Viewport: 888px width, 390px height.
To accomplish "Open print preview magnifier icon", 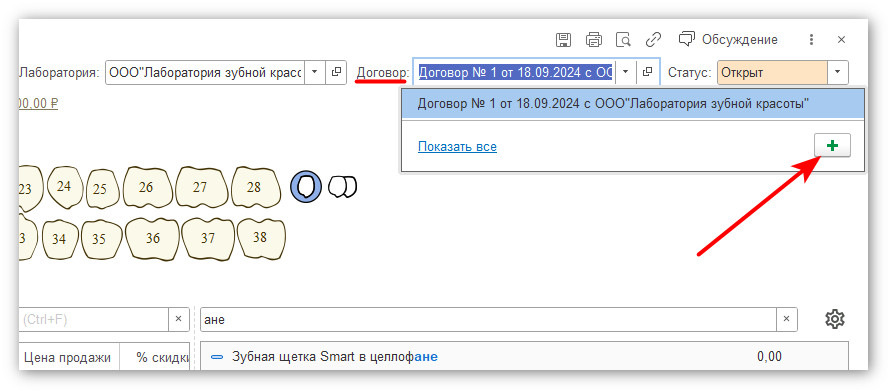I will pyautogui.click(x=624, y=40).
